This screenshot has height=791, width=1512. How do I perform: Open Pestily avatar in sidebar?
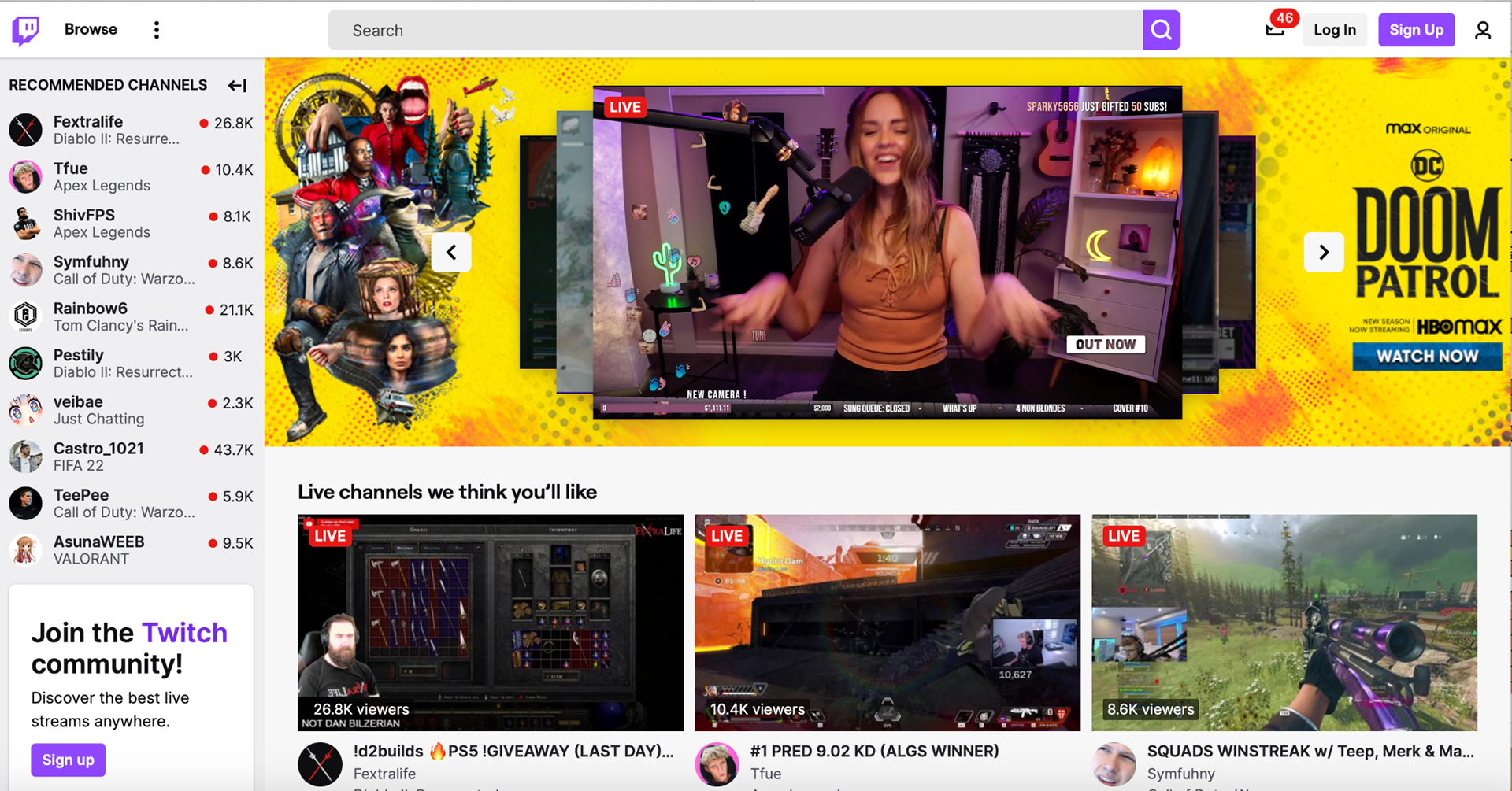25,364
